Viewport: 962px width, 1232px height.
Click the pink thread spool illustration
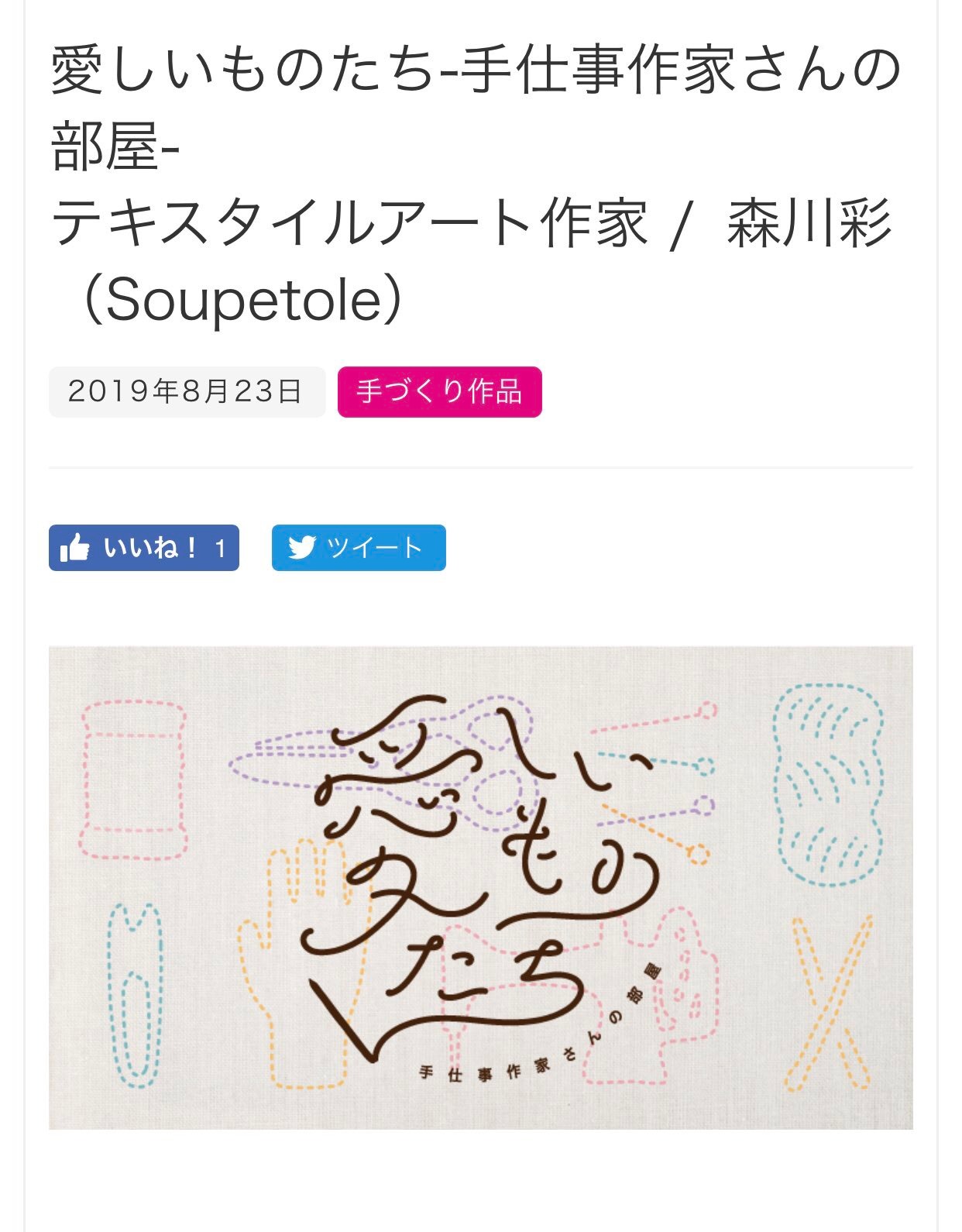pos(134,780)
